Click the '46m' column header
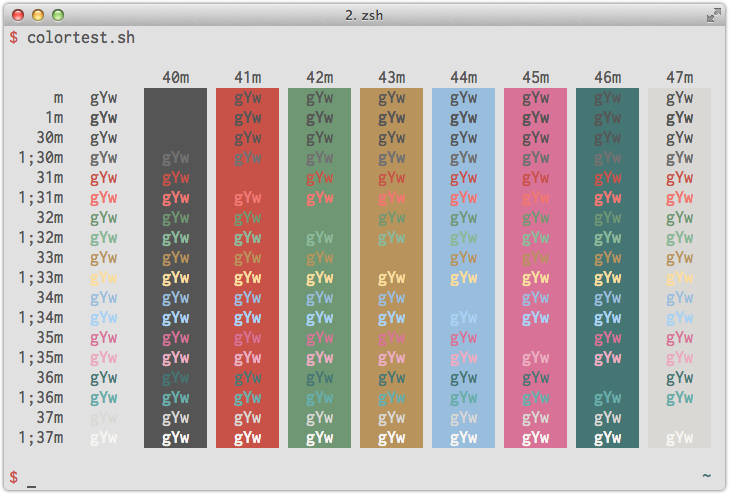Image resolution: width=729 pixels, height=494 pixels. (608, 77)
